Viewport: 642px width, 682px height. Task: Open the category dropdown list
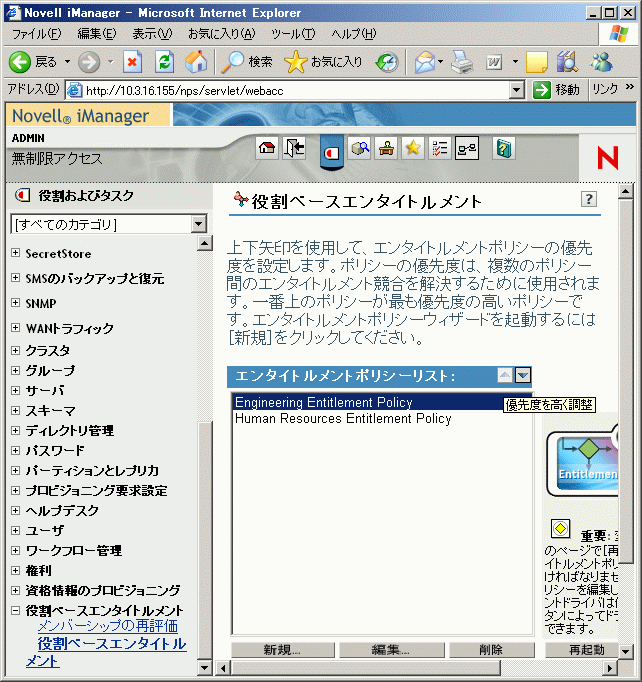198,224
